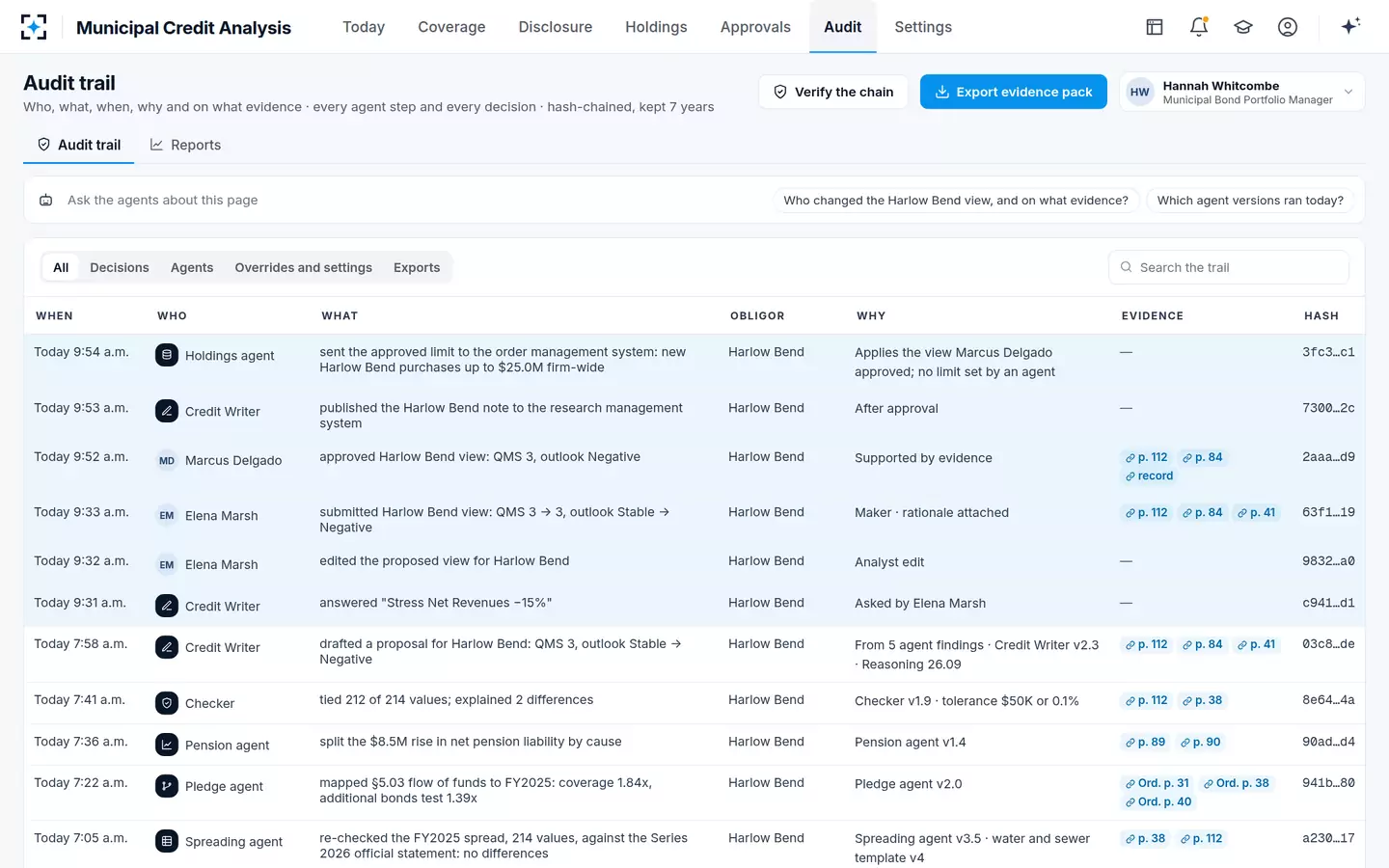Click the Pledge agent icon
This screenshot has width=1389, height=868.
167,786
